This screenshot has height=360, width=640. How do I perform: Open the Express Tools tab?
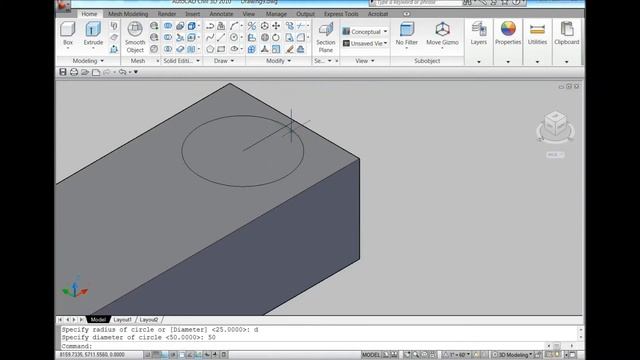(341, 14)
